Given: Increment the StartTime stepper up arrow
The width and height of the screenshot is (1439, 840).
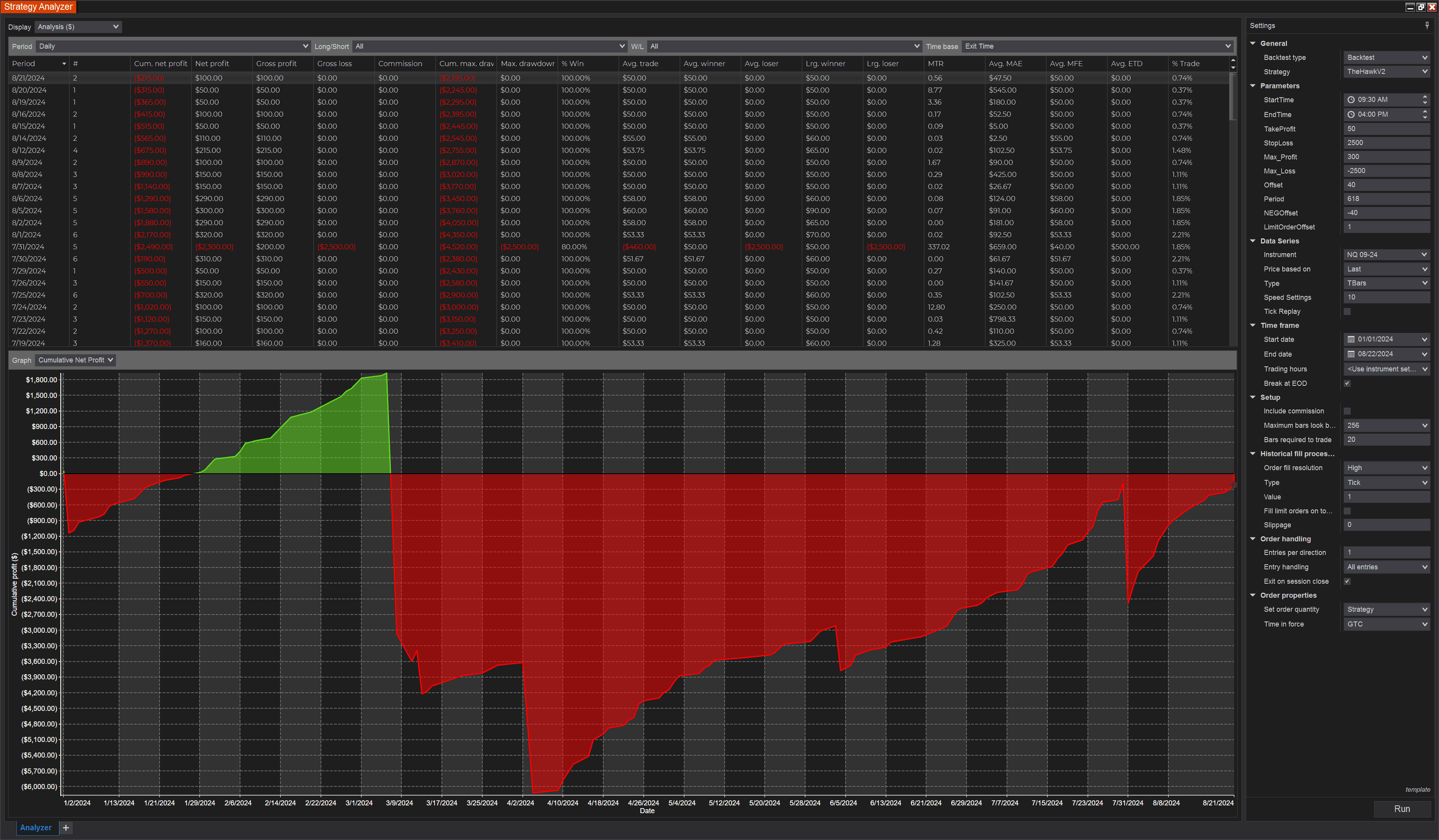Looking at the screenshot, I should pyautogui.click(x=1425, y=96).
